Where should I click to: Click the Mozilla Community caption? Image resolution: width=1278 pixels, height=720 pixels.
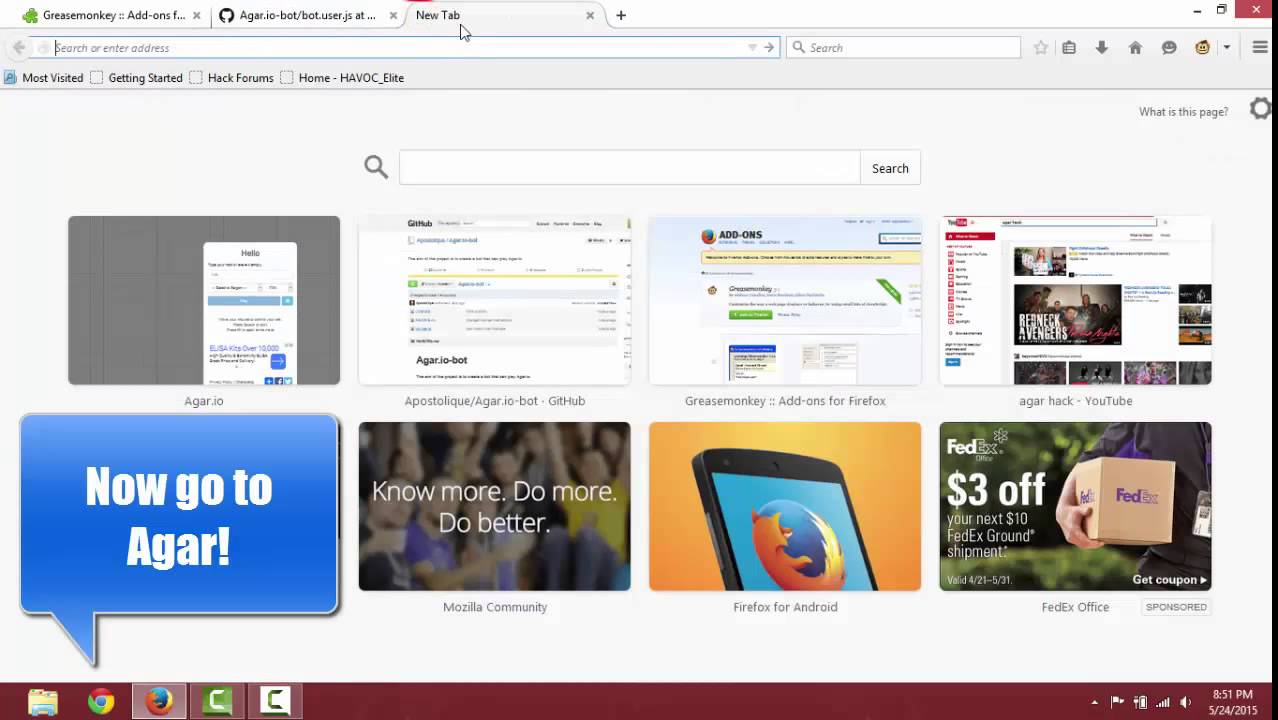coord(495,607)
